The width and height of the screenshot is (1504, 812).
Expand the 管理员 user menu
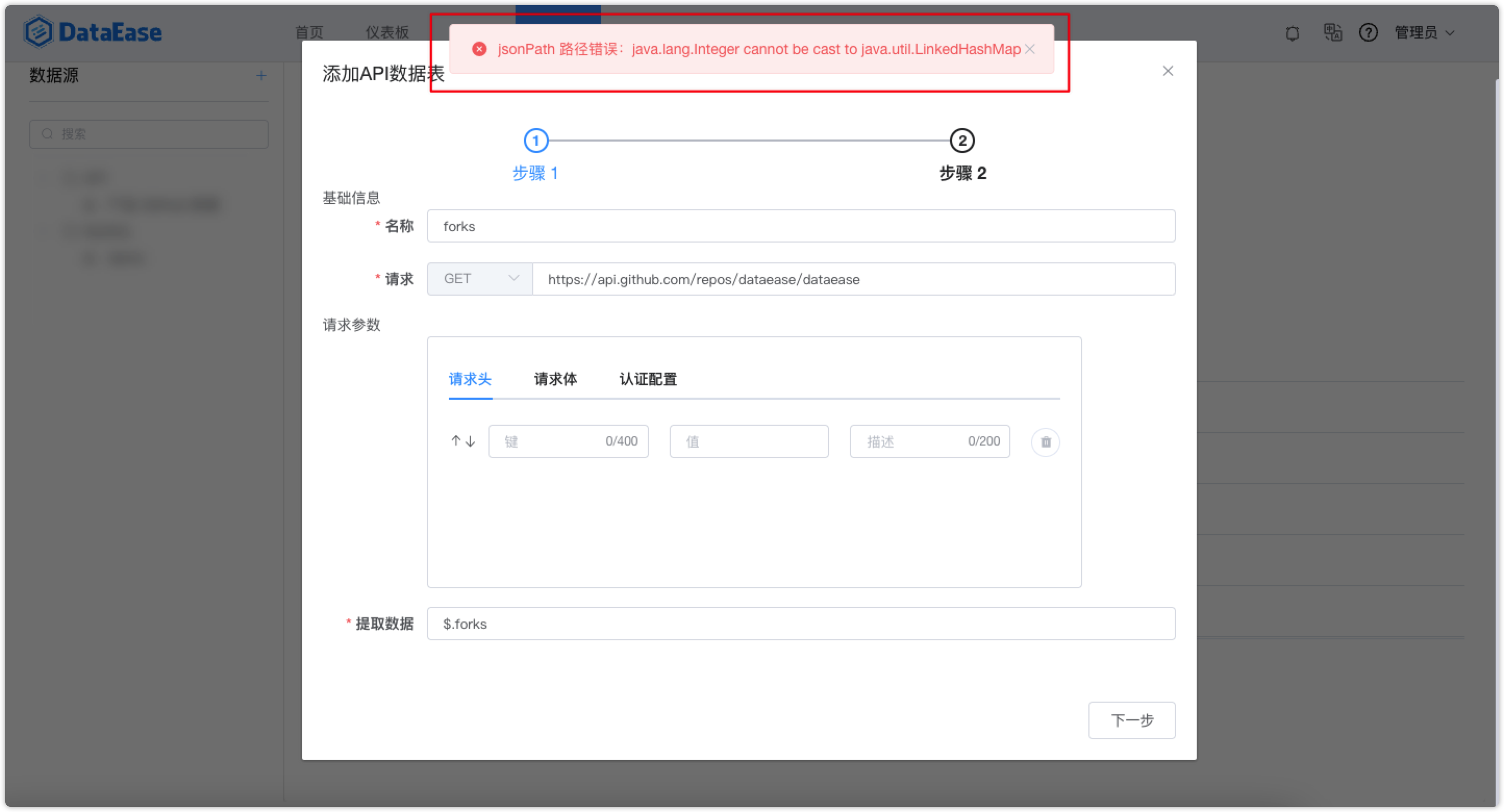[1424, 33]
